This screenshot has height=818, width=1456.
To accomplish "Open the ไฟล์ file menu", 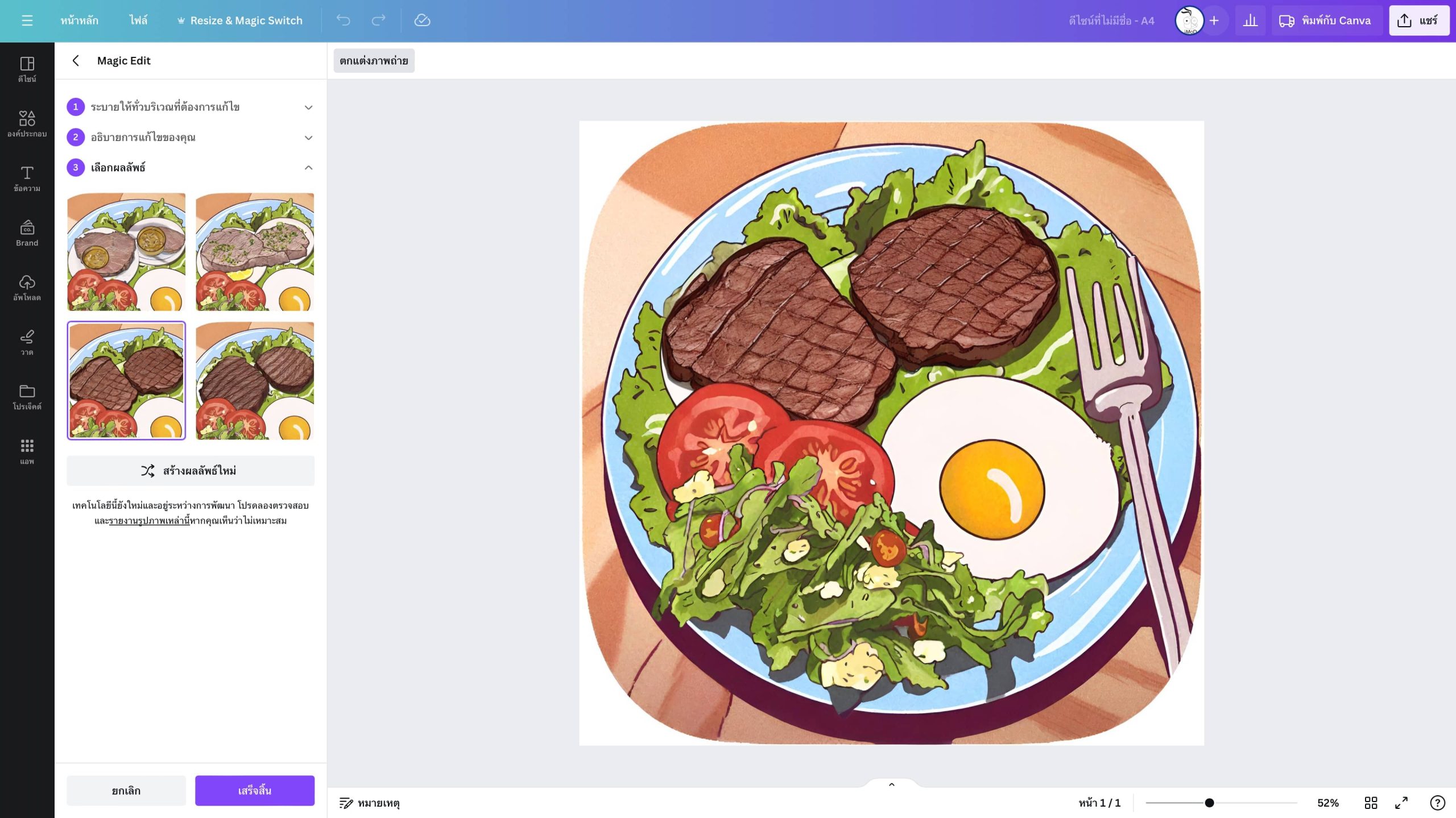I will tap(138, 20).
